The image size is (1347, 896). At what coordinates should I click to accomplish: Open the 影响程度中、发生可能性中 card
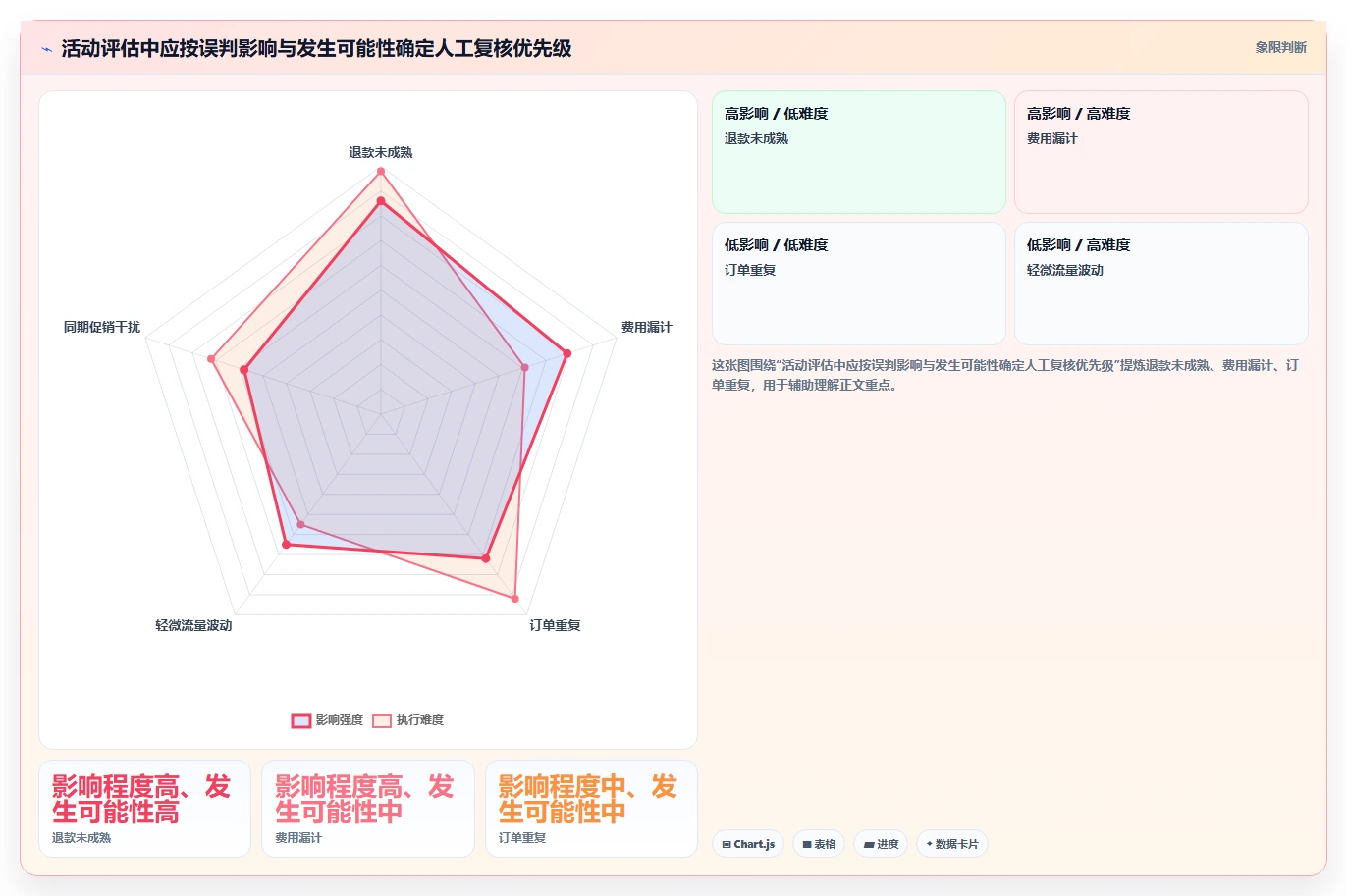[x=591, y=809]
